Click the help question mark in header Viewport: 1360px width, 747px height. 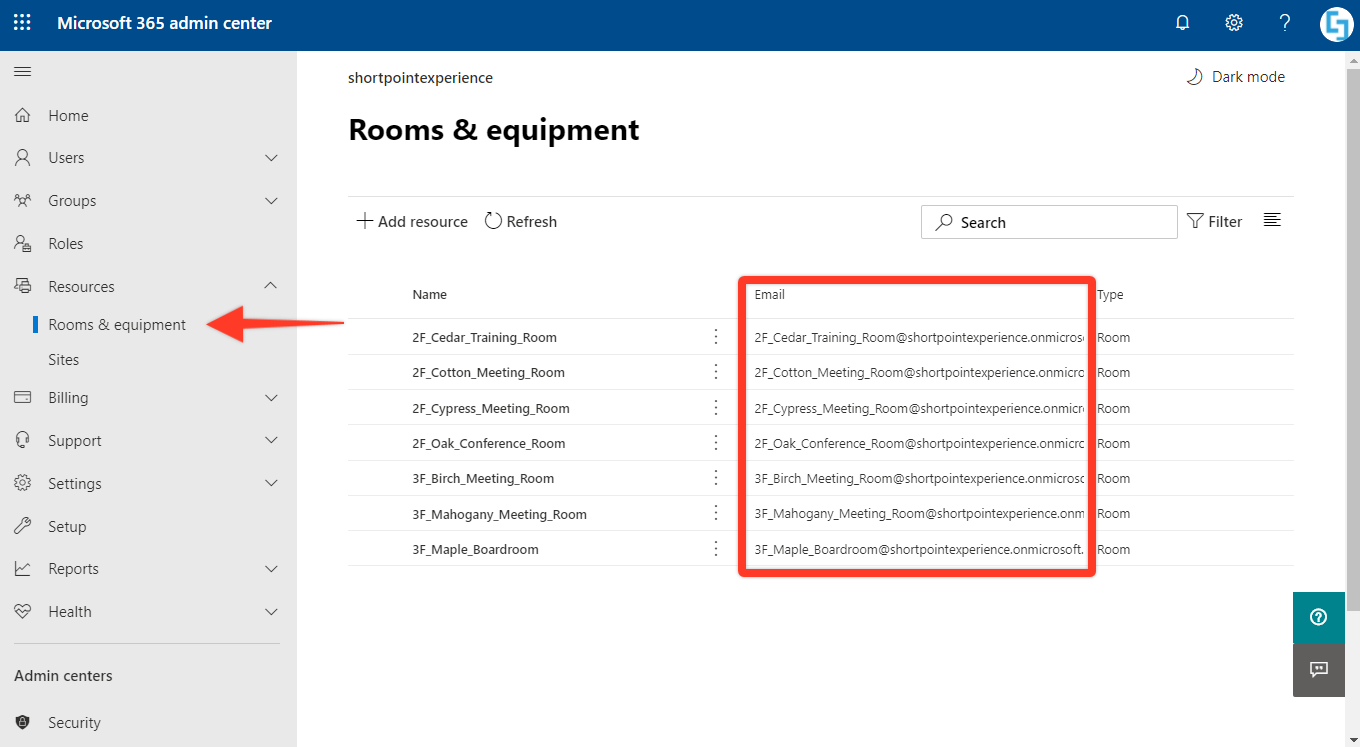click(1285, 23)
